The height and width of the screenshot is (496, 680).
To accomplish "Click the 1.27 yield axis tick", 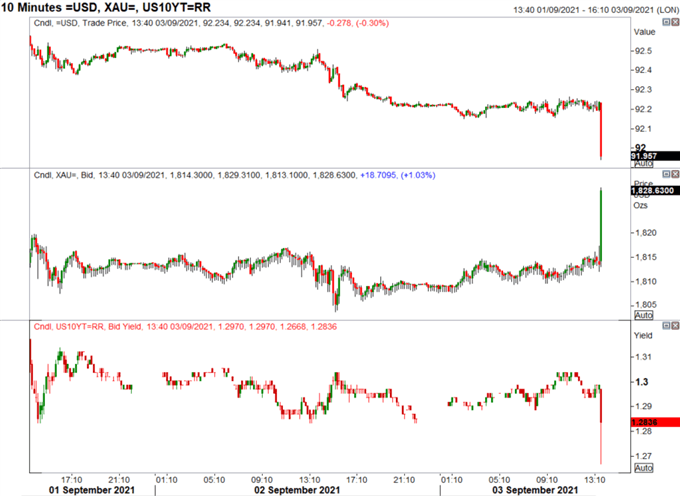I will click(x=643, y=456).
